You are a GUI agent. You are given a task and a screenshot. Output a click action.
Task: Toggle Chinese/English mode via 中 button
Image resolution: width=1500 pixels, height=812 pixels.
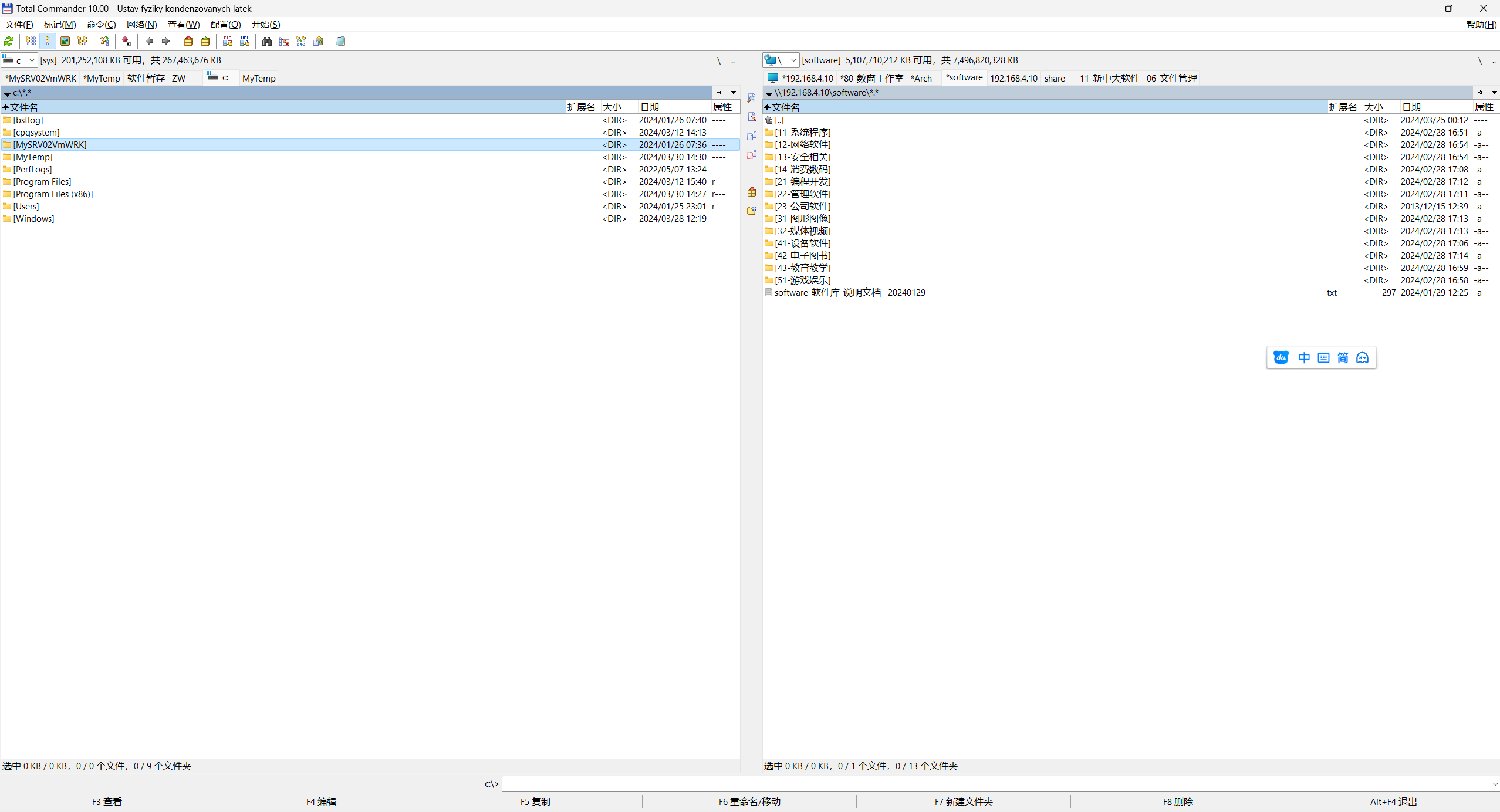click(x=1304, y=358)
